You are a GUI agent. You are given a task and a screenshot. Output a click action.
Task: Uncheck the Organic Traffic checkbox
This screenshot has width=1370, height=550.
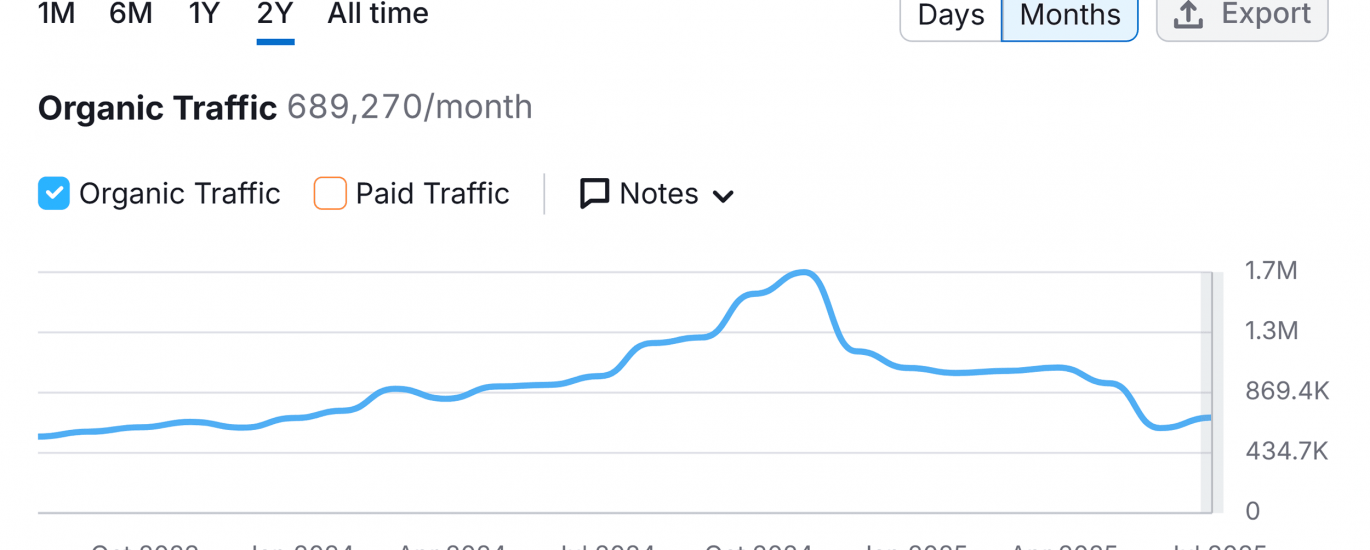[x=54, y=194]
